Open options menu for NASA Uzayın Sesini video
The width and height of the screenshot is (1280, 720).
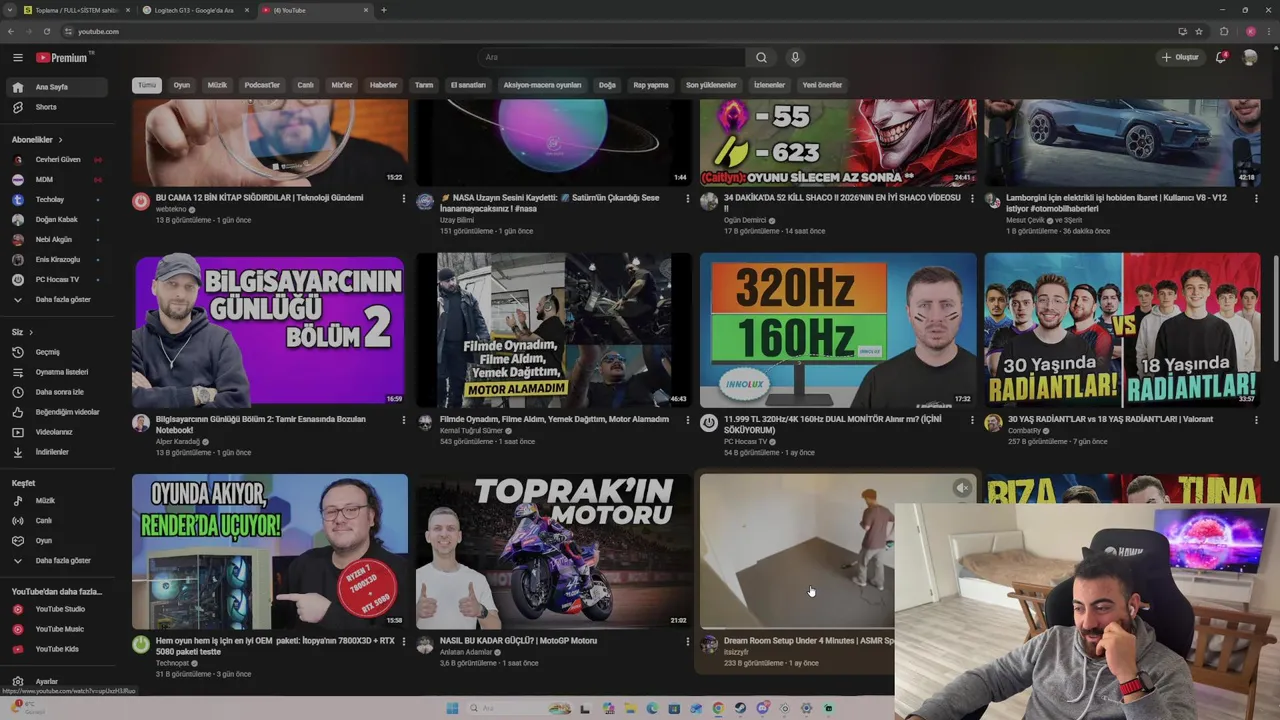(688, 198)
